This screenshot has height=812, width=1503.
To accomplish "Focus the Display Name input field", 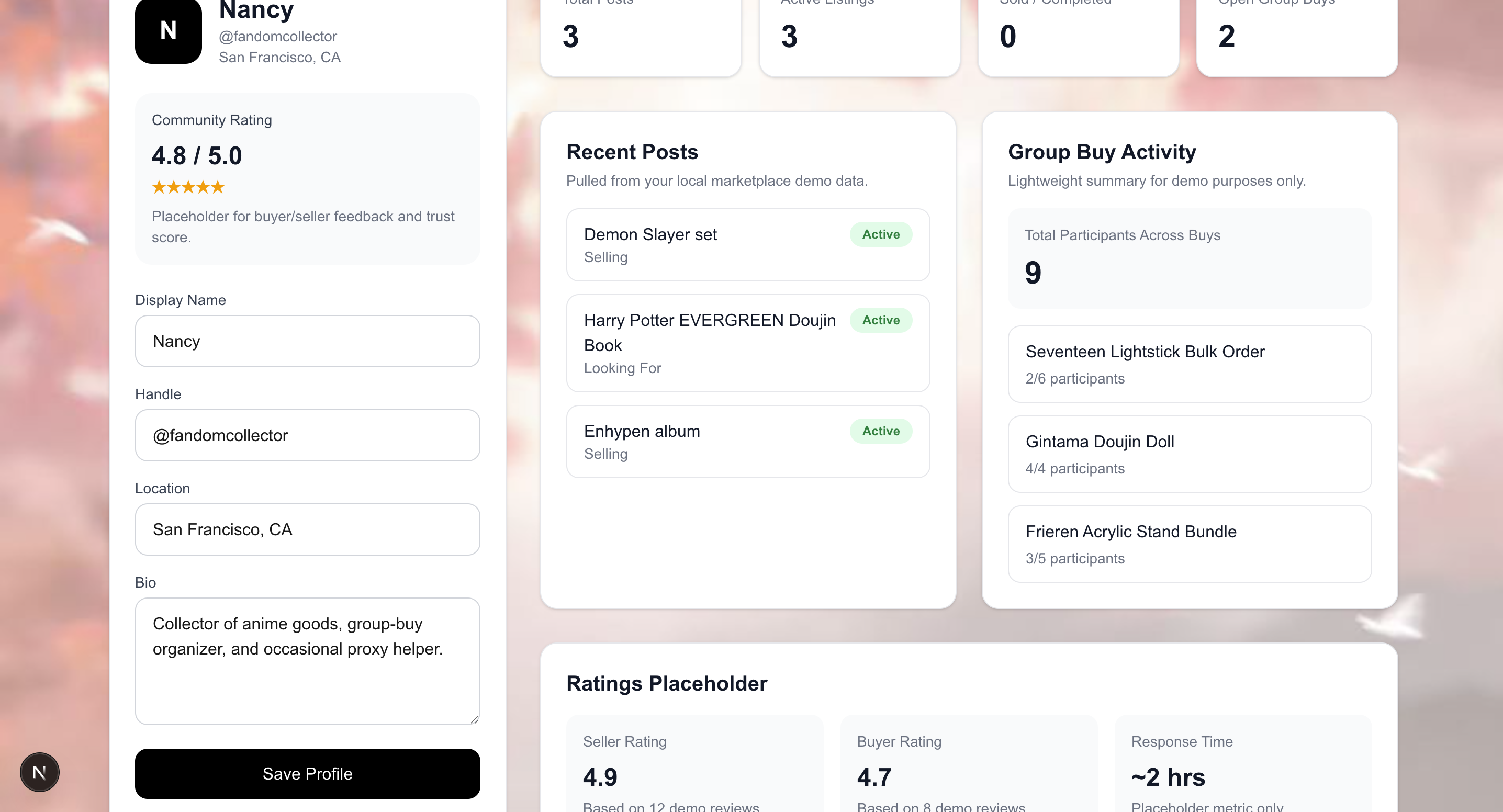I will [307, 341].
